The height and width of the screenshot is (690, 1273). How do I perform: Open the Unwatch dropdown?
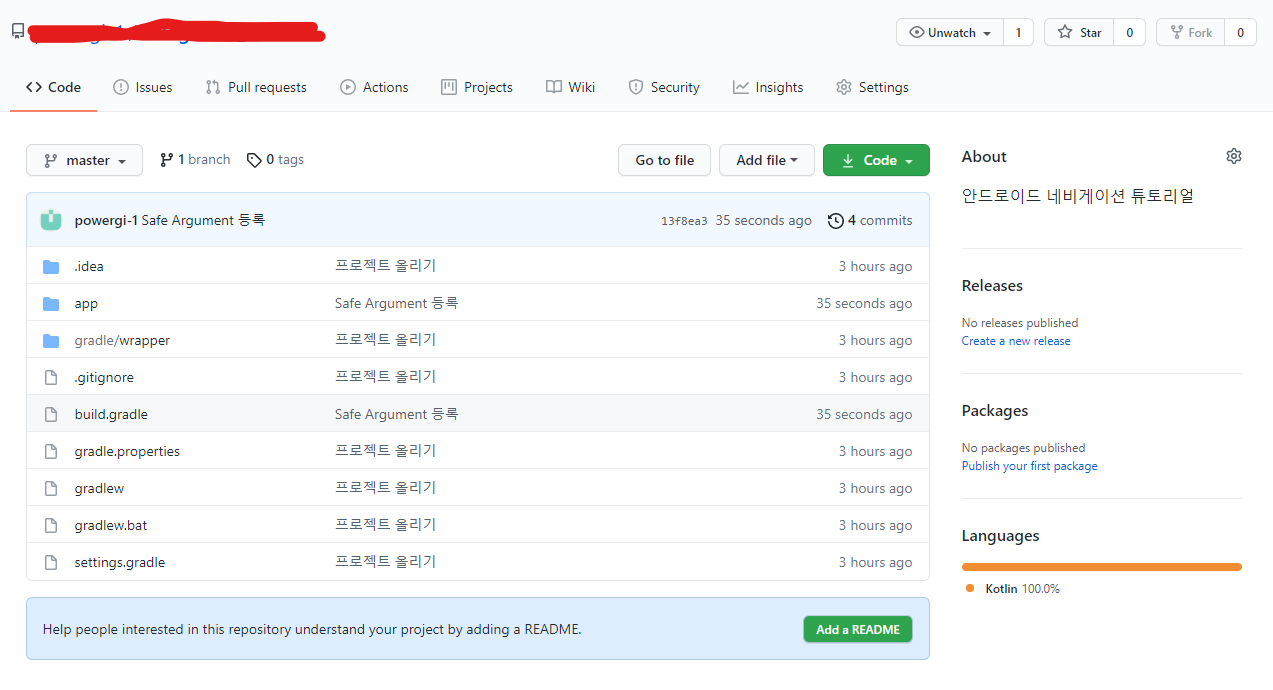point(950,32)
